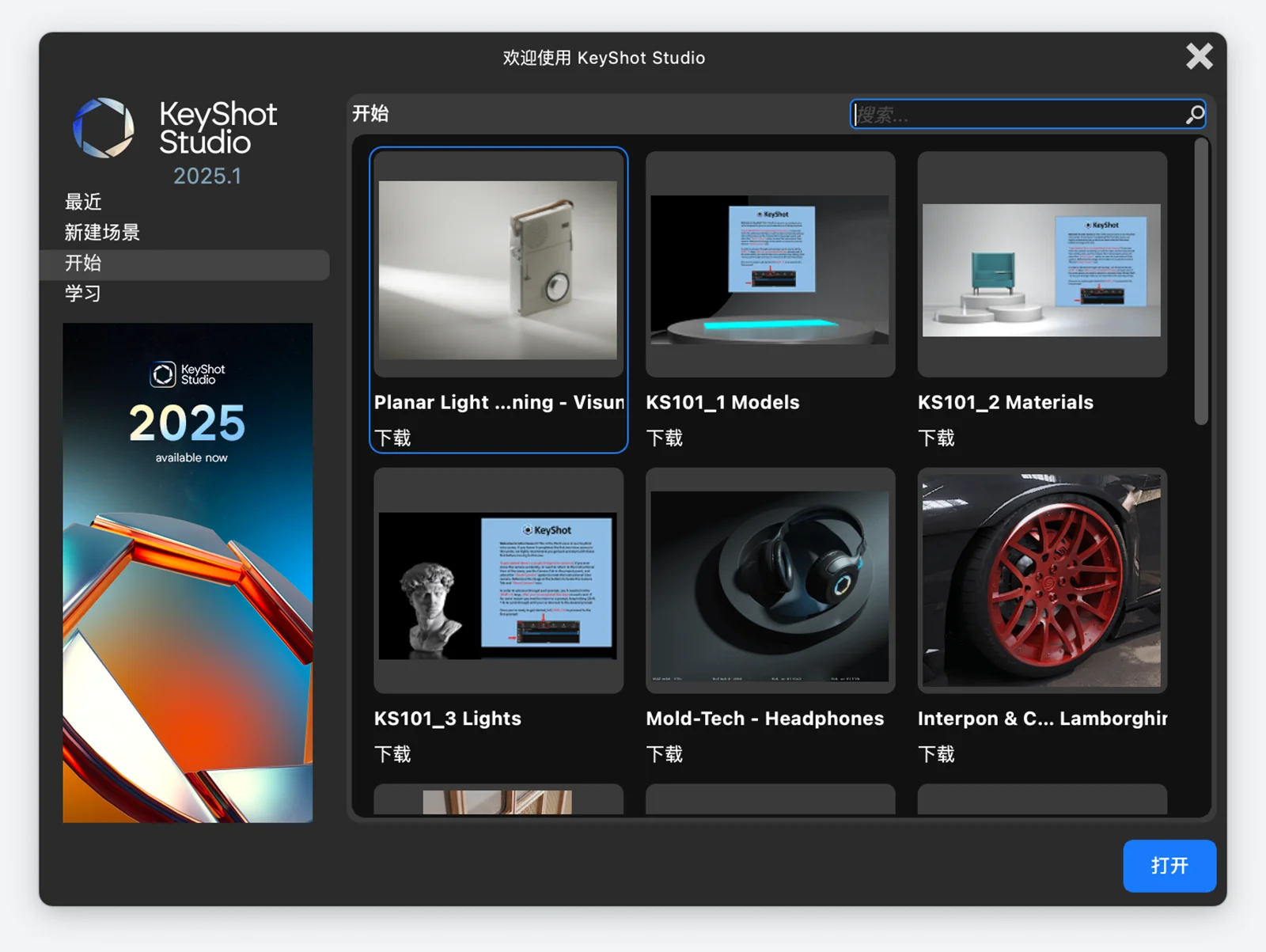
Task: Switch to the 开始 sidebar item
Action: point(83,264)
